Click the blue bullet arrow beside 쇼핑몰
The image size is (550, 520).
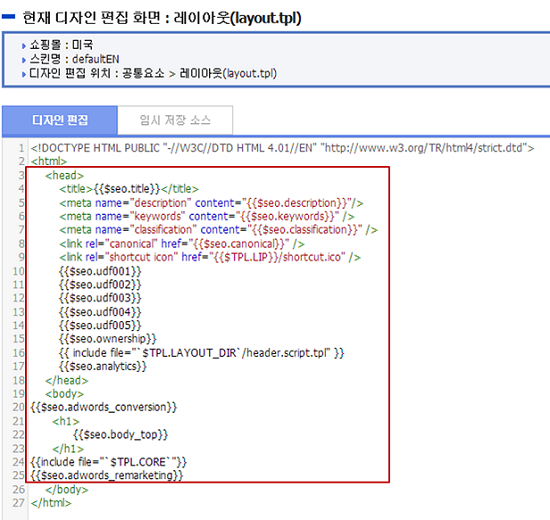[x=24, y=46]
